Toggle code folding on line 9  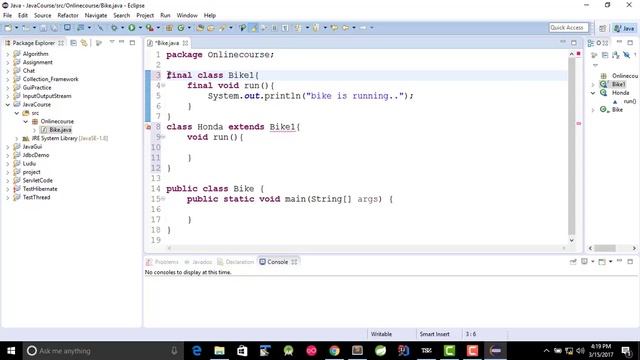[163, 137]
